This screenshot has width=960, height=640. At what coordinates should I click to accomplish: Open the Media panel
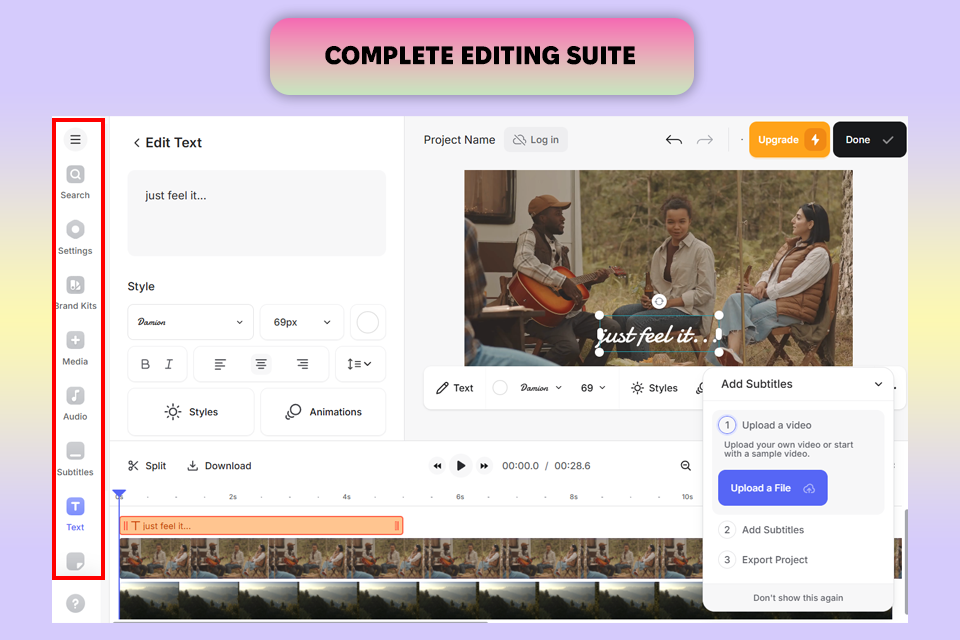[75, 348]
